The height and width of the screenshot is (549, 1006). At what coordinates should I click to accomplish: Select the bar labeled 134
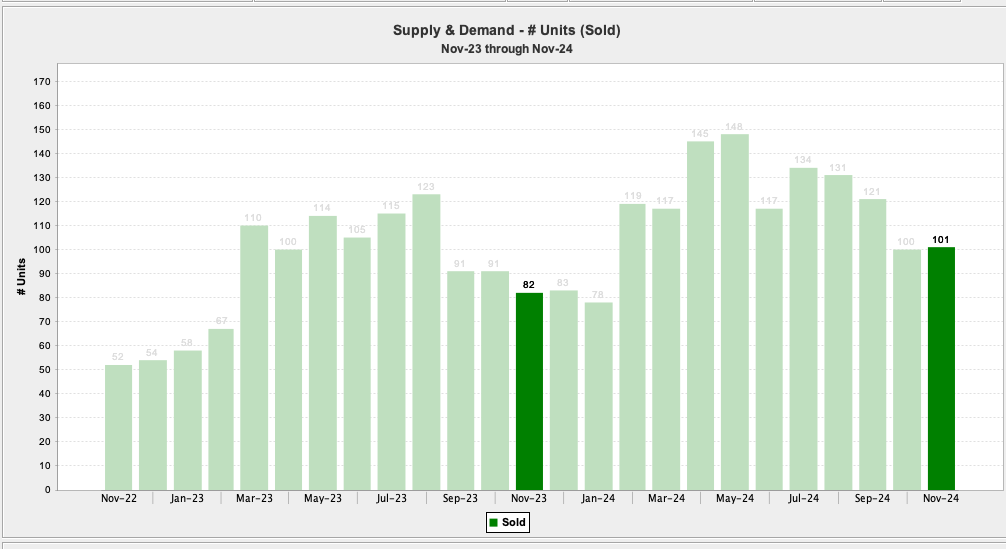pos(804,328)
